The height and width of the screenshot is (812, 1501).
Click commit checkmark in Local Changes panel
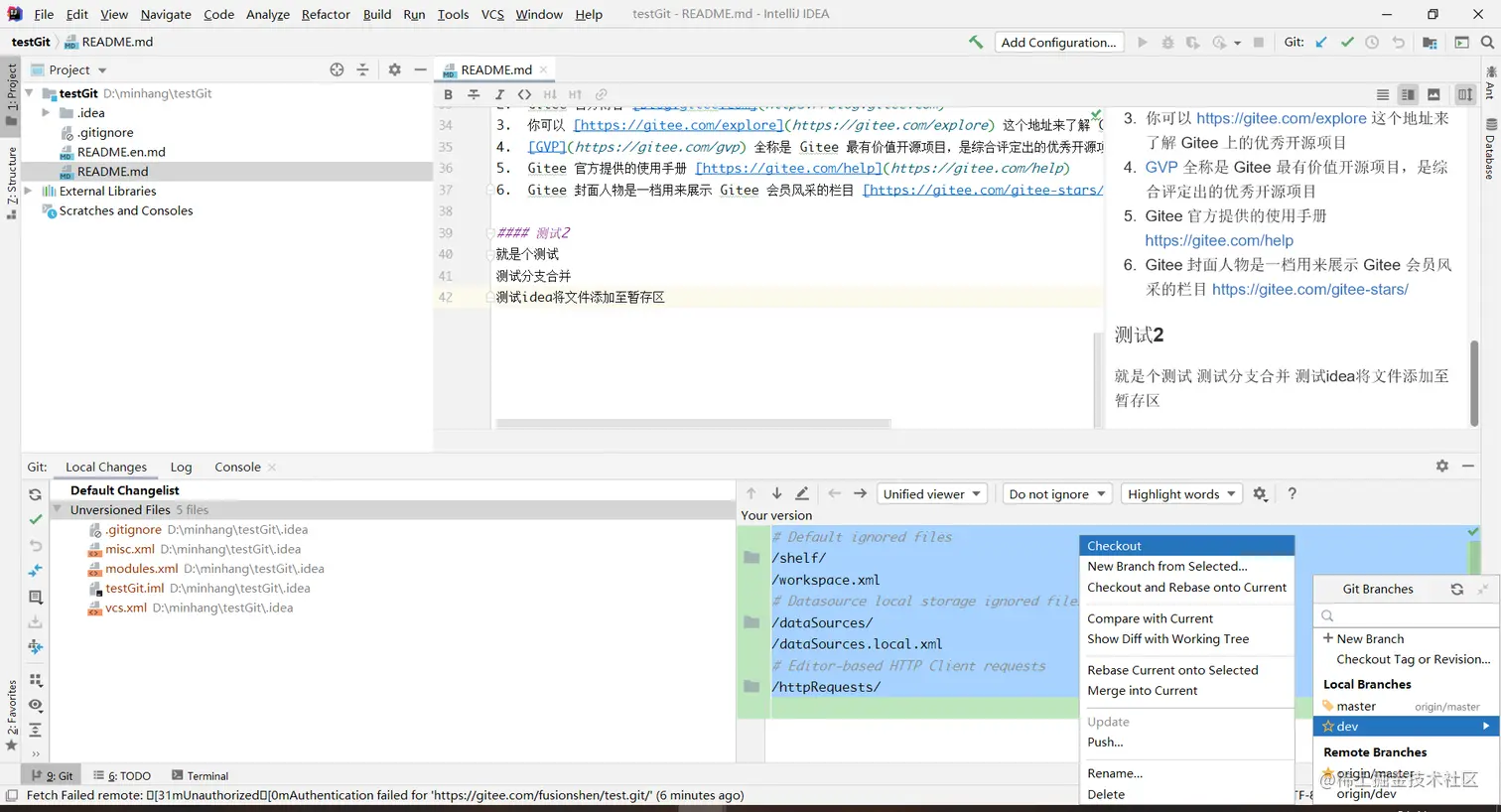tap(35, 519)
